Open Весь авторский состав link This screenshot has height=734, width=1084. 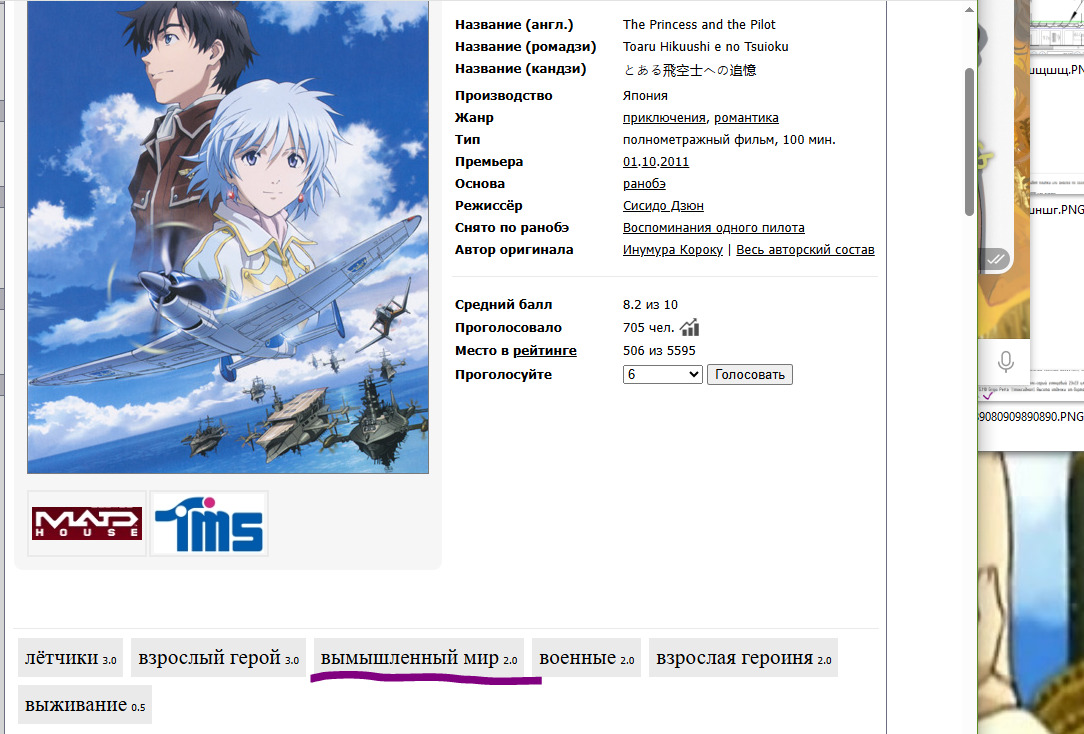click(x=805, y=250)
